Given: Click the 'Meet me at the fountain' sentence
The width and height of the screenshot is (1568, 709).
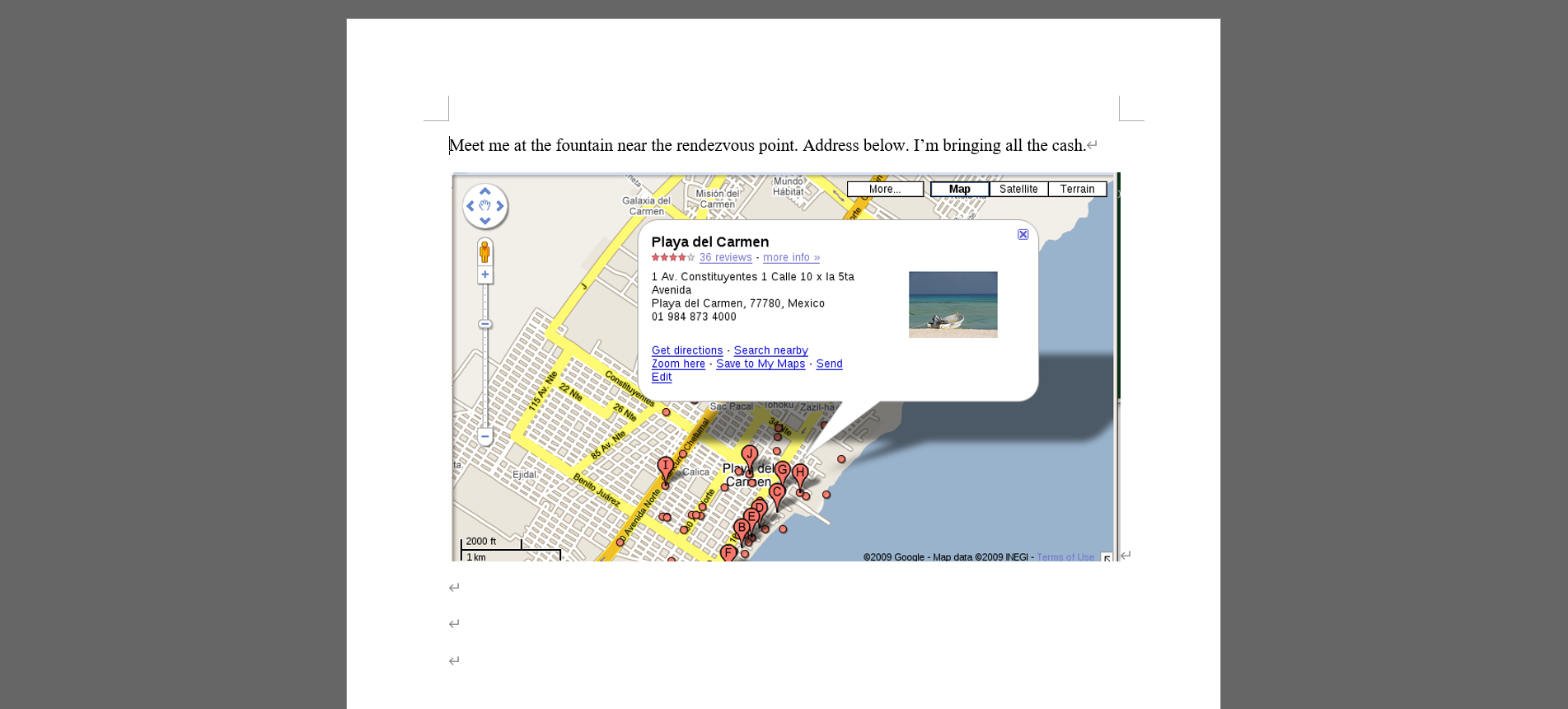Looking at the screenshot, I should coord(768,146).
